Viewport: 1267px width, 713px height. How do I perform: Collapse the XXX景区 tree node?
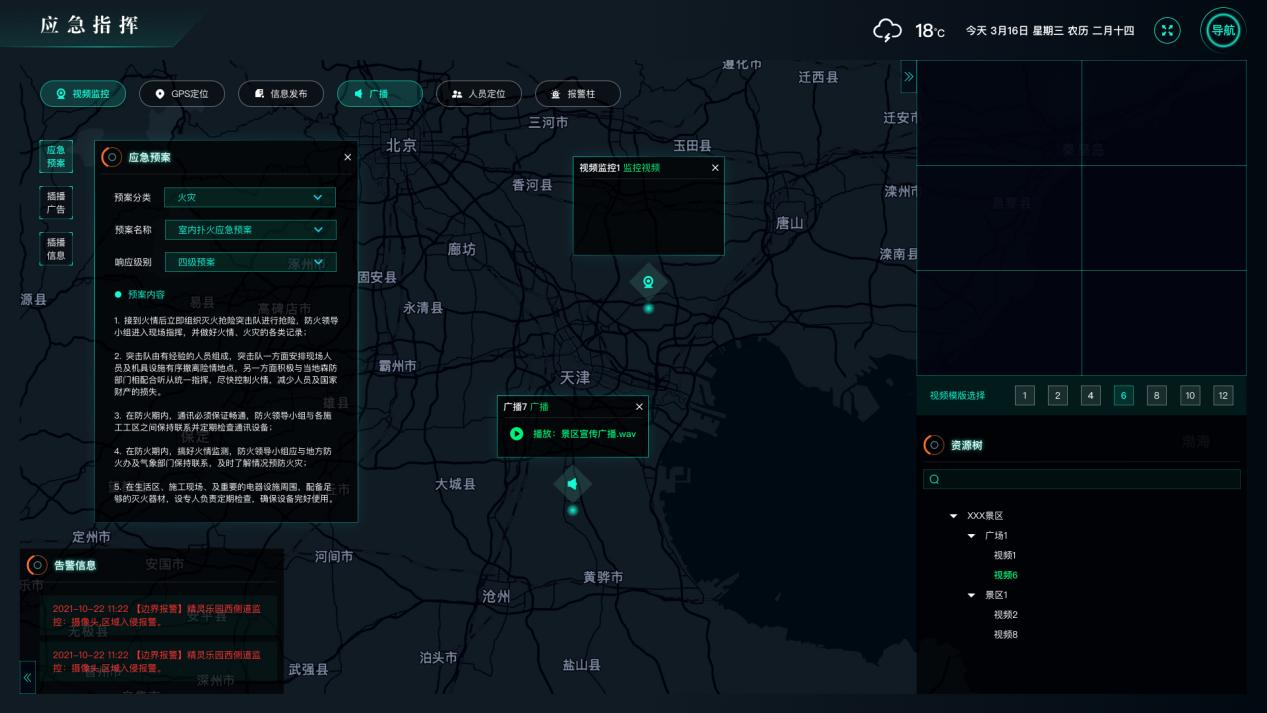click(953, 516)
